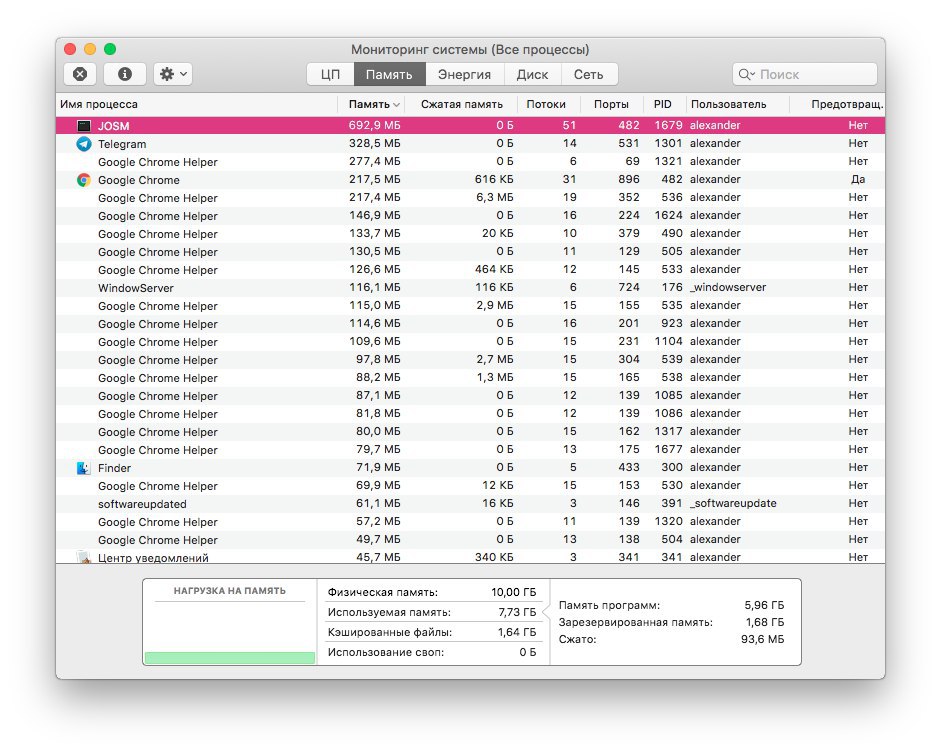Select Chrome Helper with PID 1104
The width and height of the screenshot is (941, 753).
158,342
